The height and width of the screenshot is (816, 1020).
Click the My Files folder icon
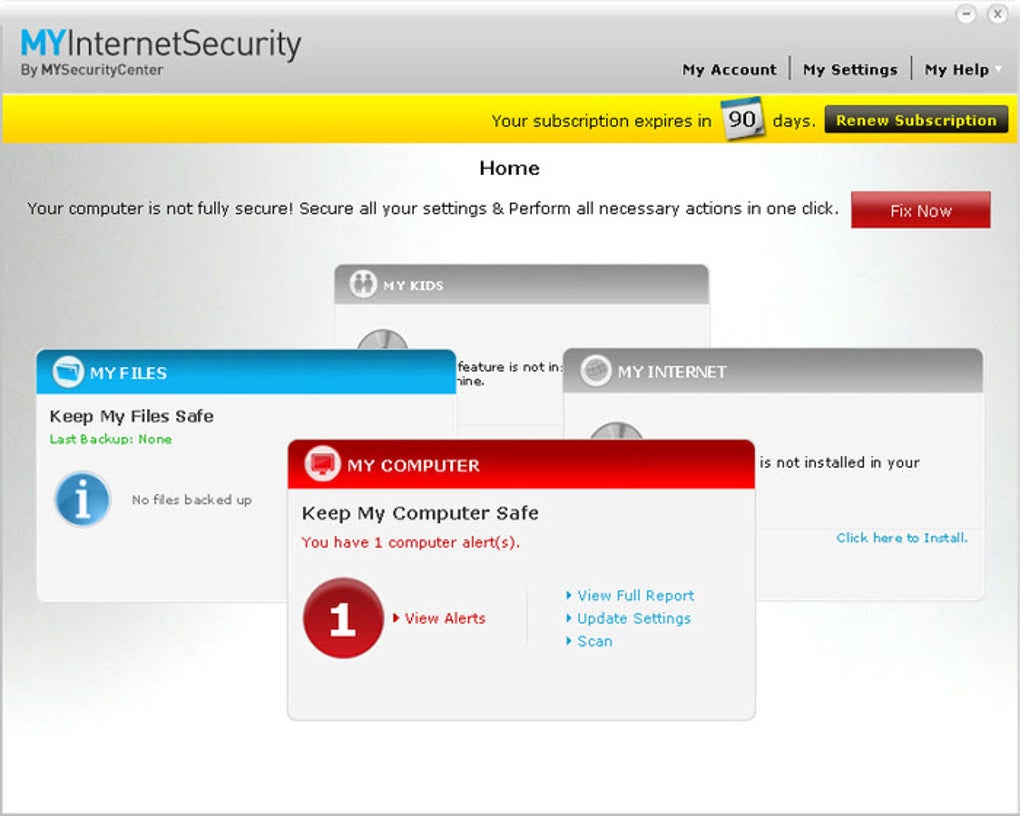point(68,372)
